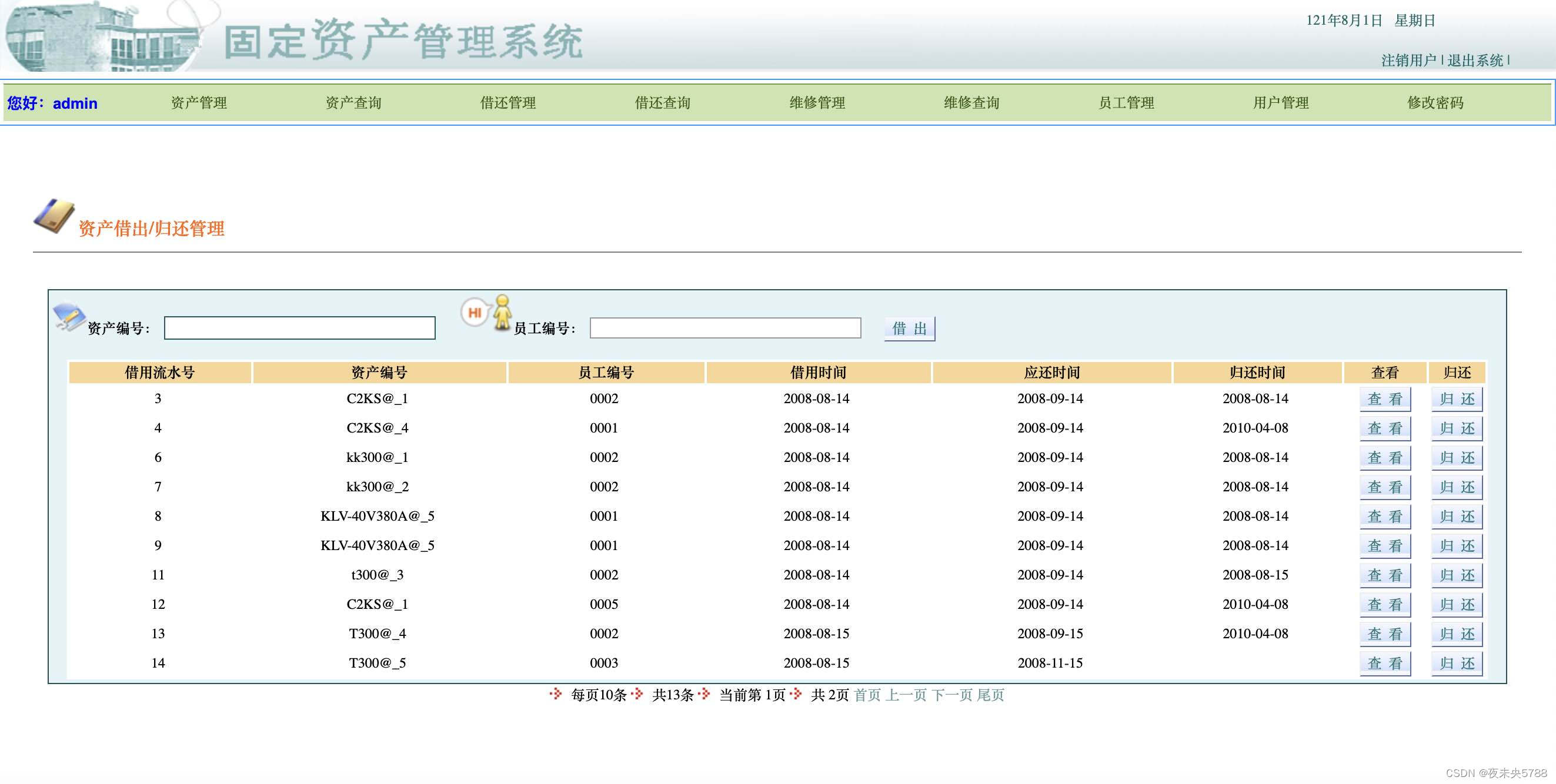The image size is (1556, 784).
Task: Return asset T300@_4 in record 13
Action: pos(1457,634)
